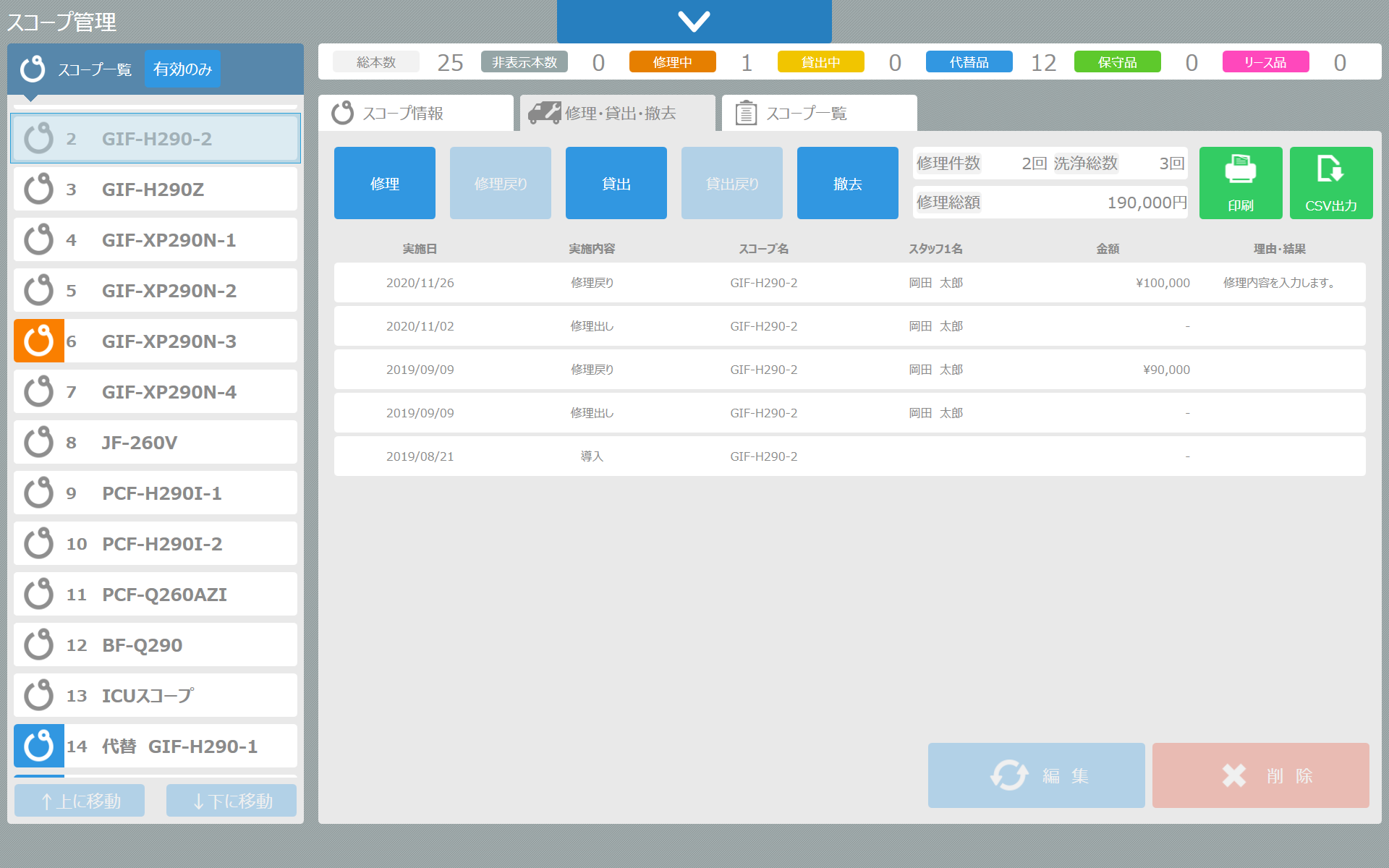This screenshot has width=1389, height=868.
Task: Open the 修理・貸出・撤去 tab
Action: coord(618,114)
